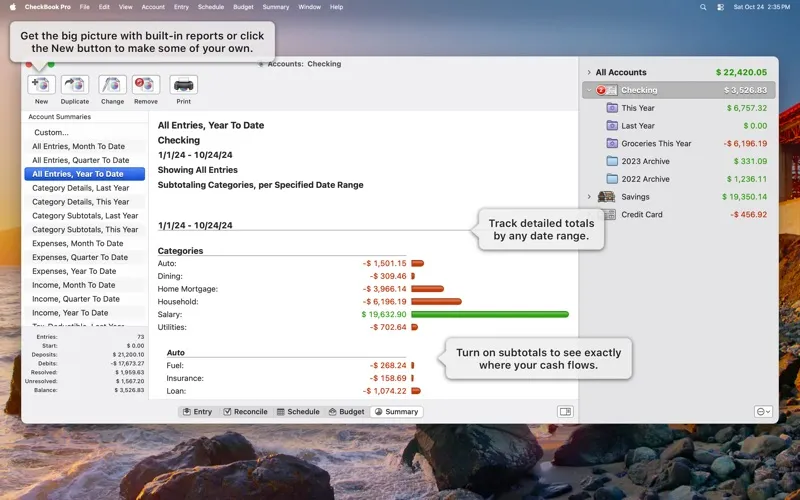Open the Window menu

[309, 7]
